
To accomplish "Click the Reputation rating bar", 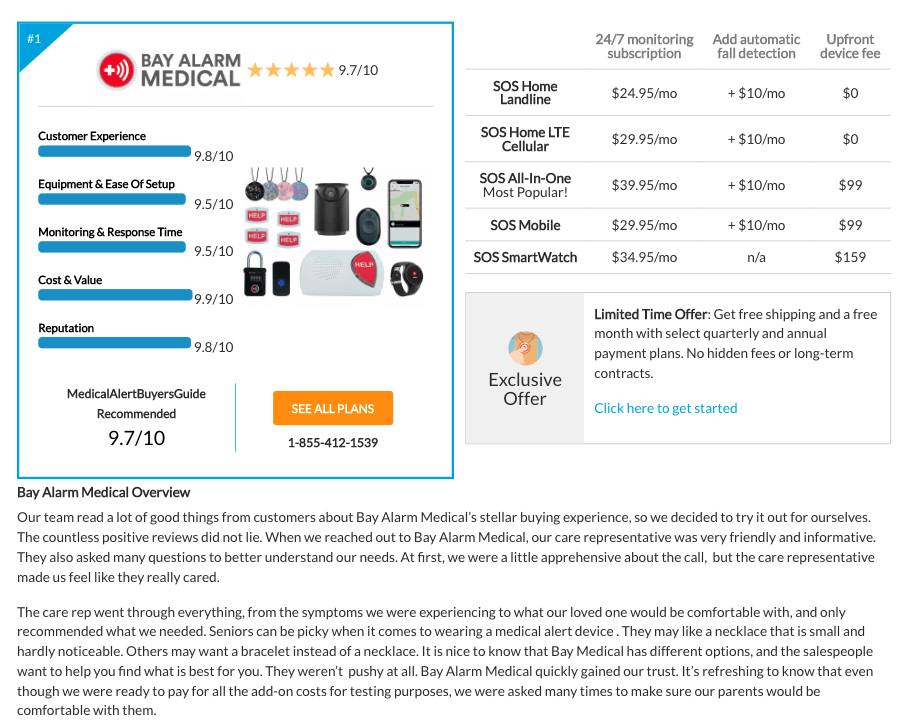I will [114, 343].
